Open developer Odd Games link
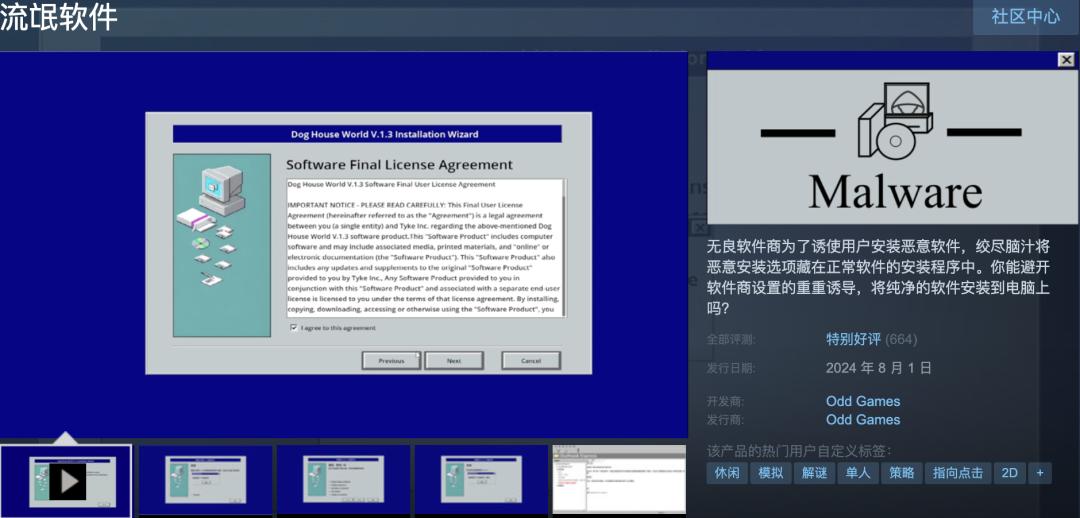This screenshot has height=518, width=1080. pos(863,401)
